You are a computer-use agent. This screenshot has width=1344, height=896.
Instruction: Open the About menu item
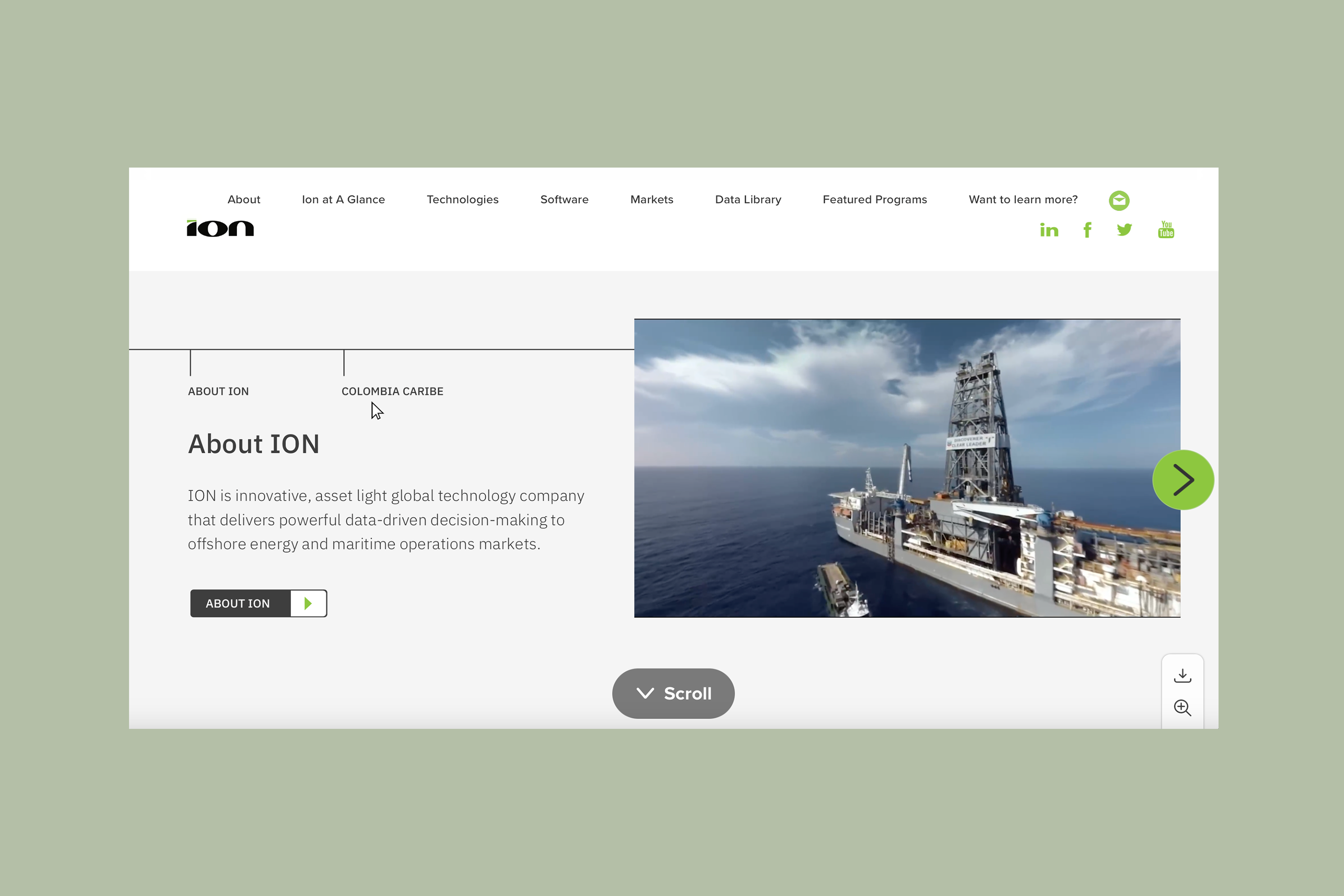[244, 199]
